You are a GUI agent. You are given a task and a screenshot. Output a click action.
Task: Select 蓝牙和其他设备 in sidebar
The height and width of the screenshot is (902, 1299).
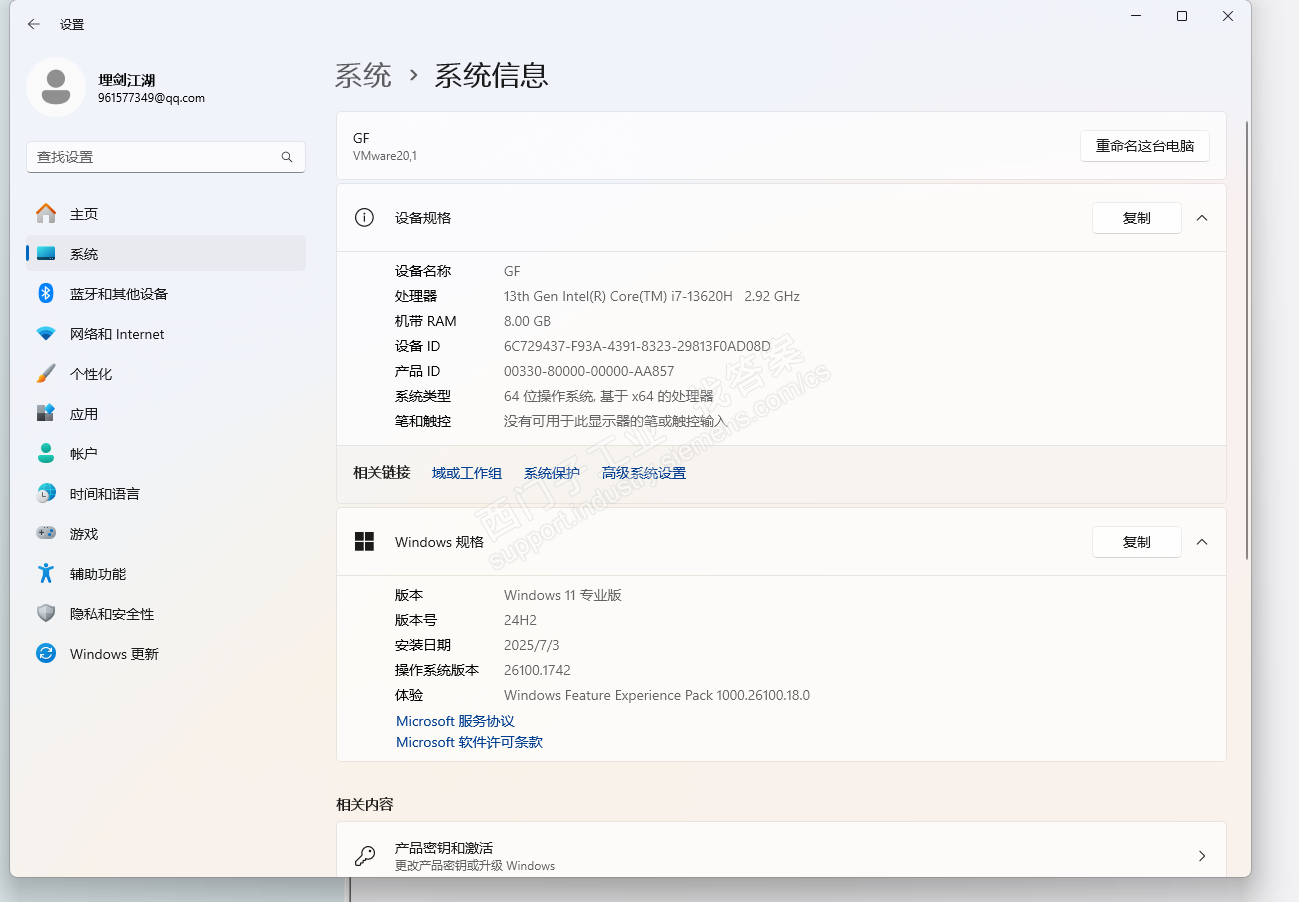pyautogui.click(x=166, y=294)
